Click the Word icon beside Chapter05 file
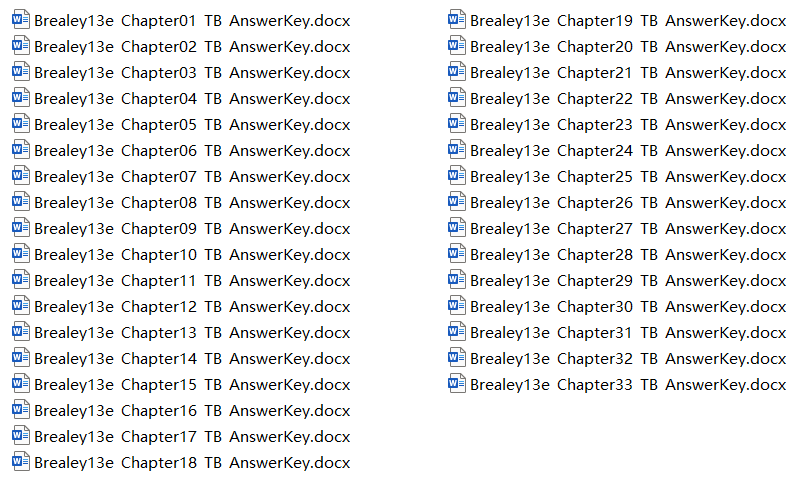The image size is (800, 479). 20,124
